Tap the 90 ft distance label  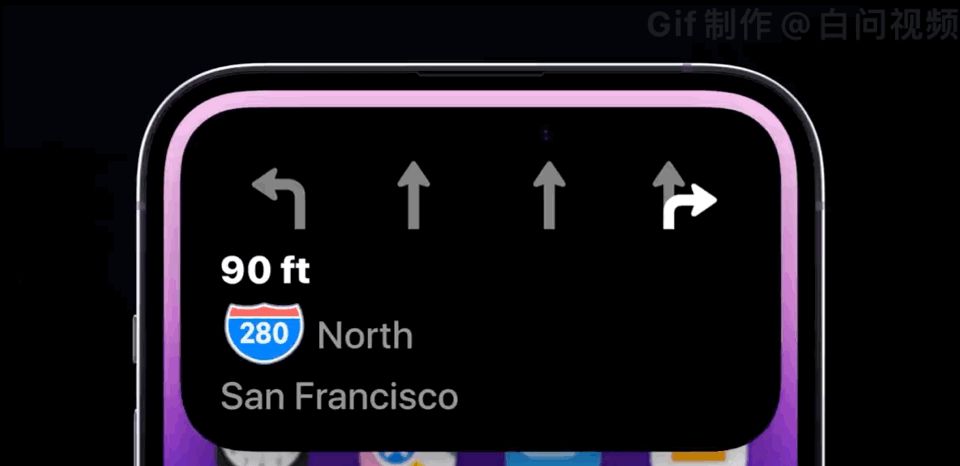tap(266, 270)
